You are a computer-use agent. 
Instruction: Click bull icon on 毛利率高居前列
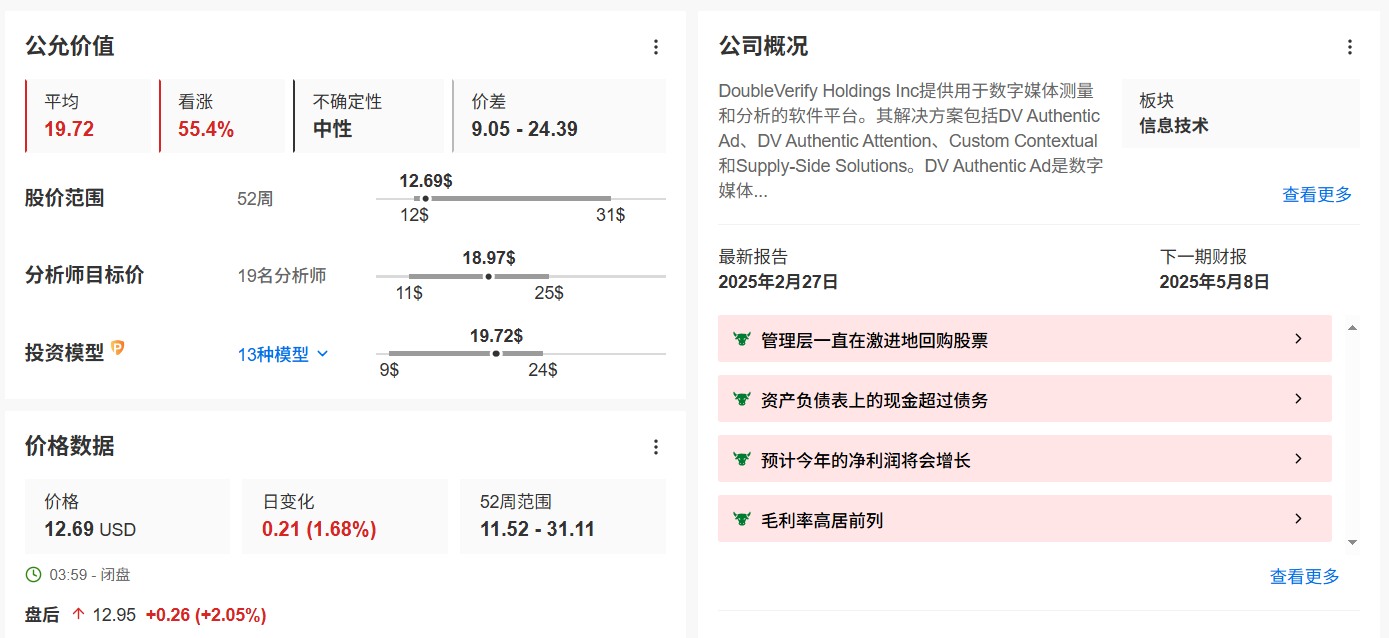pos(742,519)
